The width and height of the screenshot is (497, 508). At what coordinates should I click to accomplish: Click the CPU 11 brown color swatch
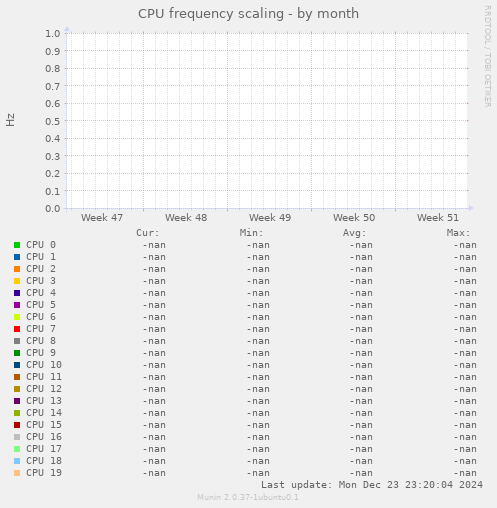pos(17,377)
